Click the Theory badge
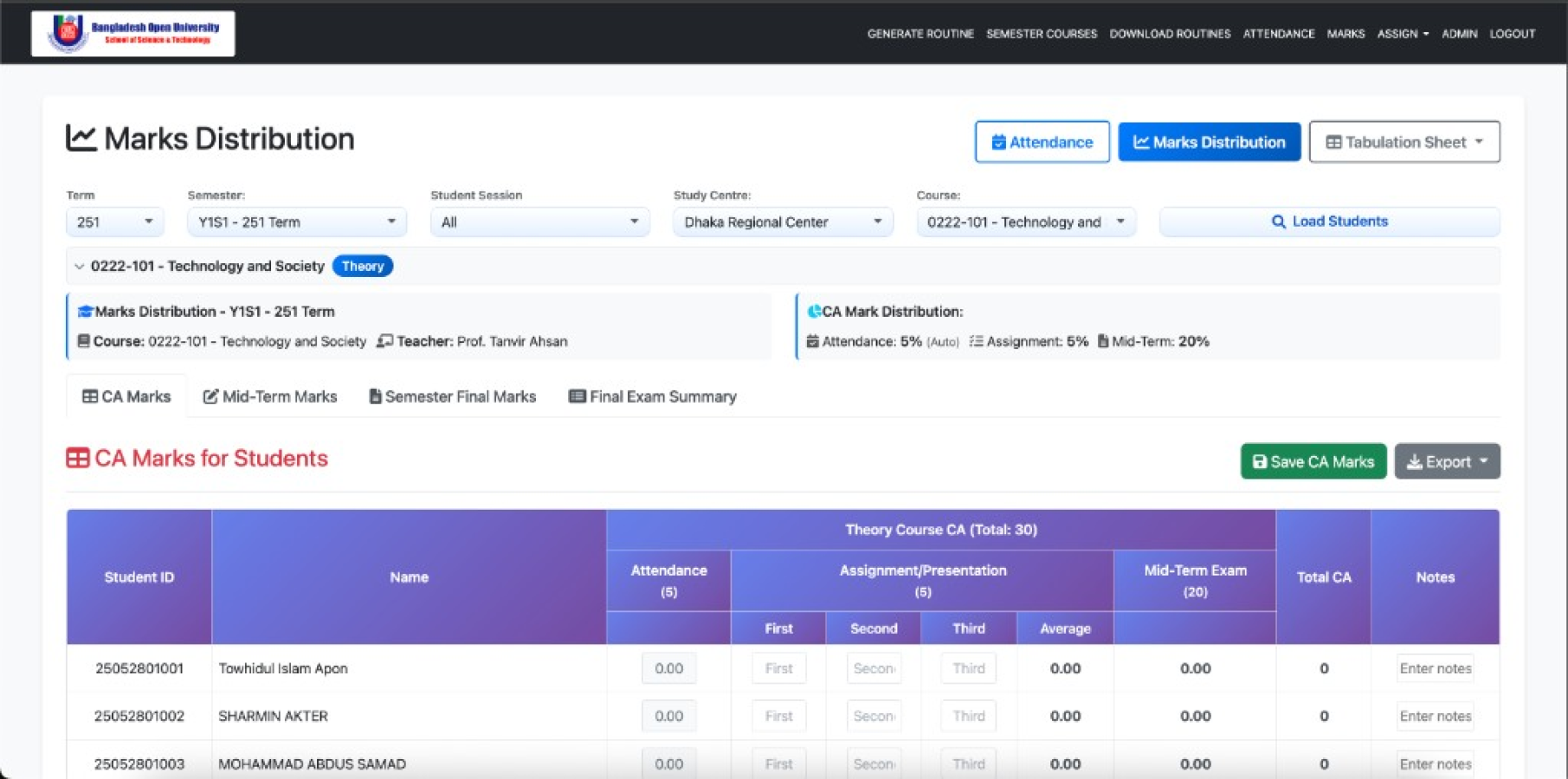Screen dimensions: 1568x779 coord(363,267)
